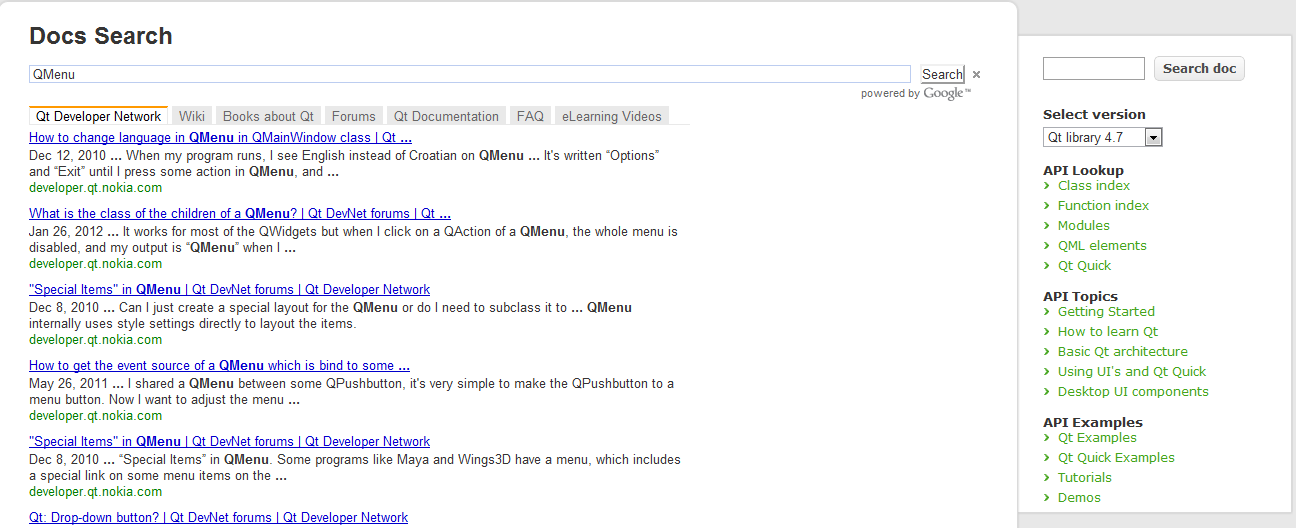Image resolution: width=1296 pixels, height=528 pixels.
Task: Open the How to learn Qt link
Action: (x=1108, y=332)
